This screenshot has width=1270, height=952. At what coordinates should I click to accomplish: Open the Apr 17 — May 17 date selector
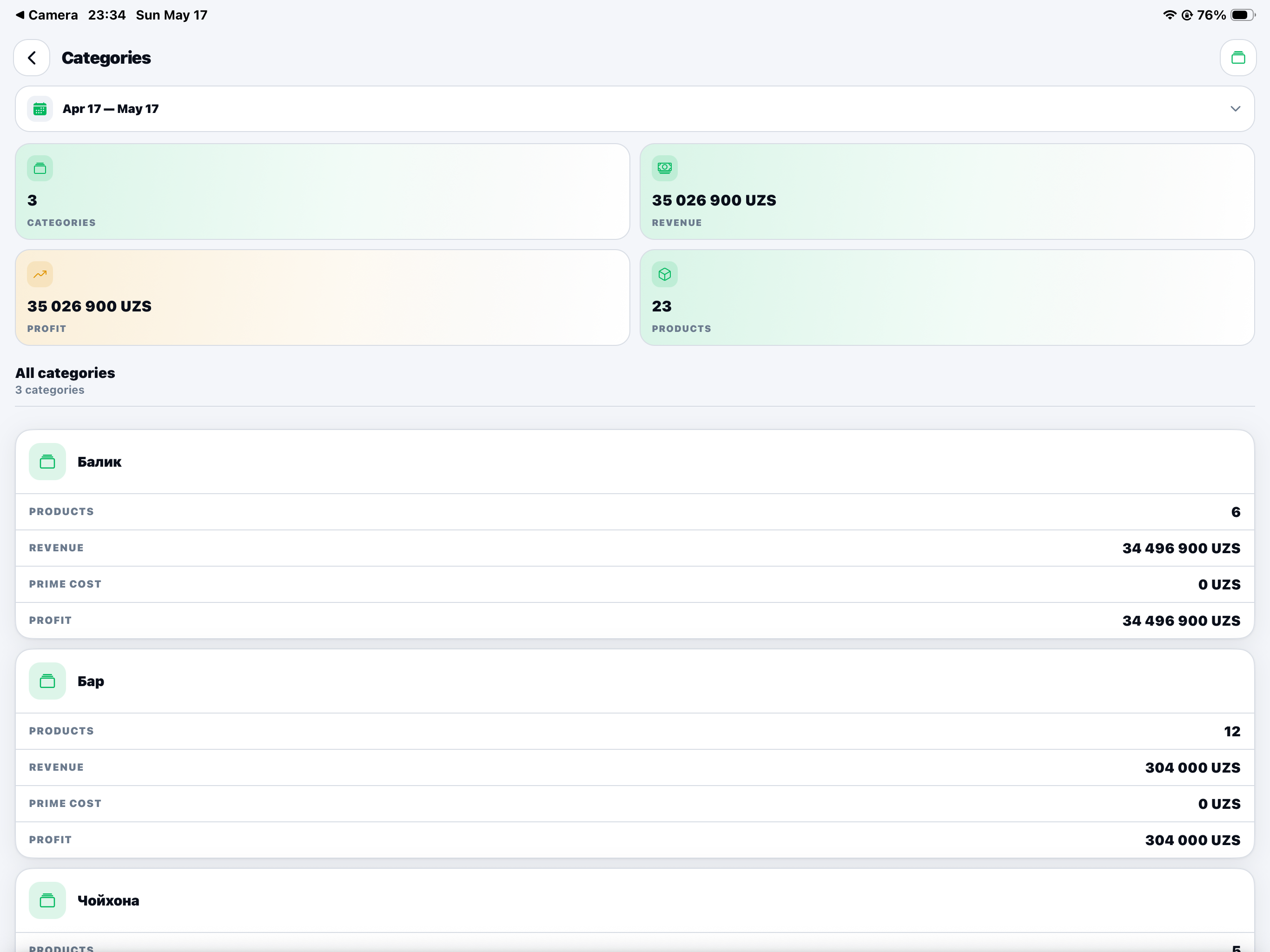635,109
